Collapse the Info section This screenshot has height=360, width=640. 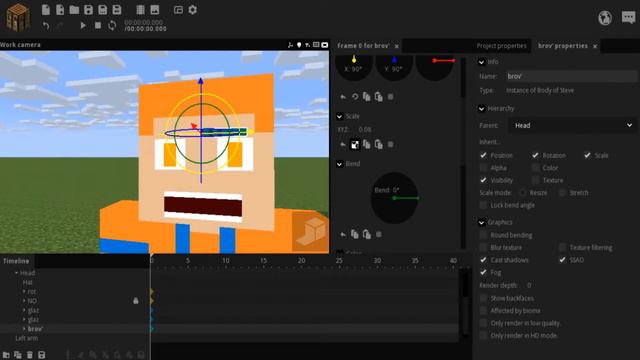click(481, 62)
